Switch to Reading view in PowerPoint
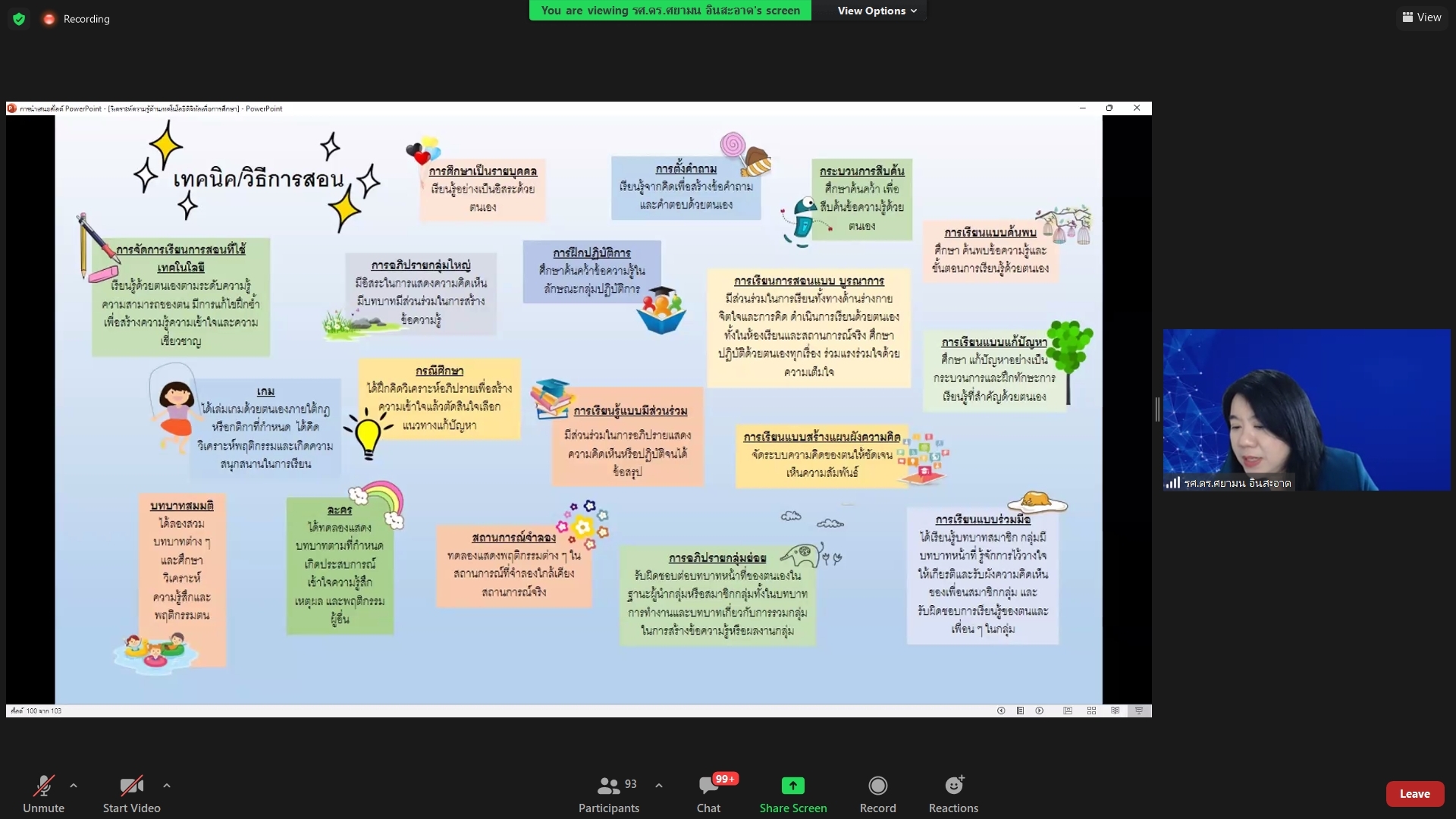The height and width of the screenshot is (819, 1456). pyautogui.click(x=1116, y=711)
